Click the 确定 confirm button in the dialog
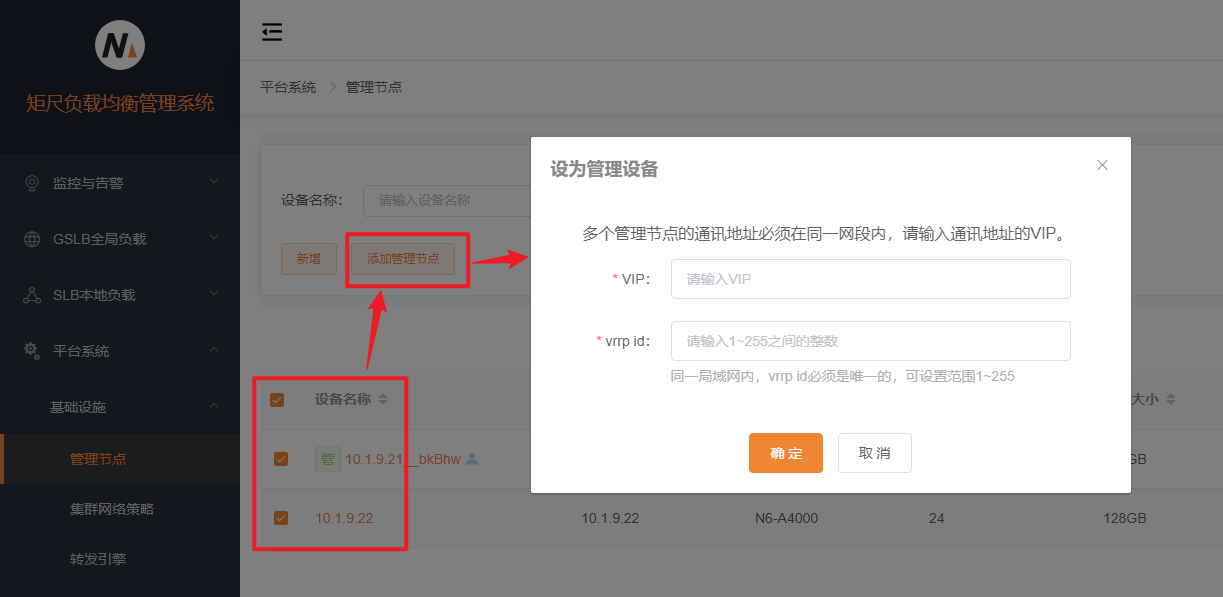This screenshot has height=597, width=1223. tap(786, 453)
